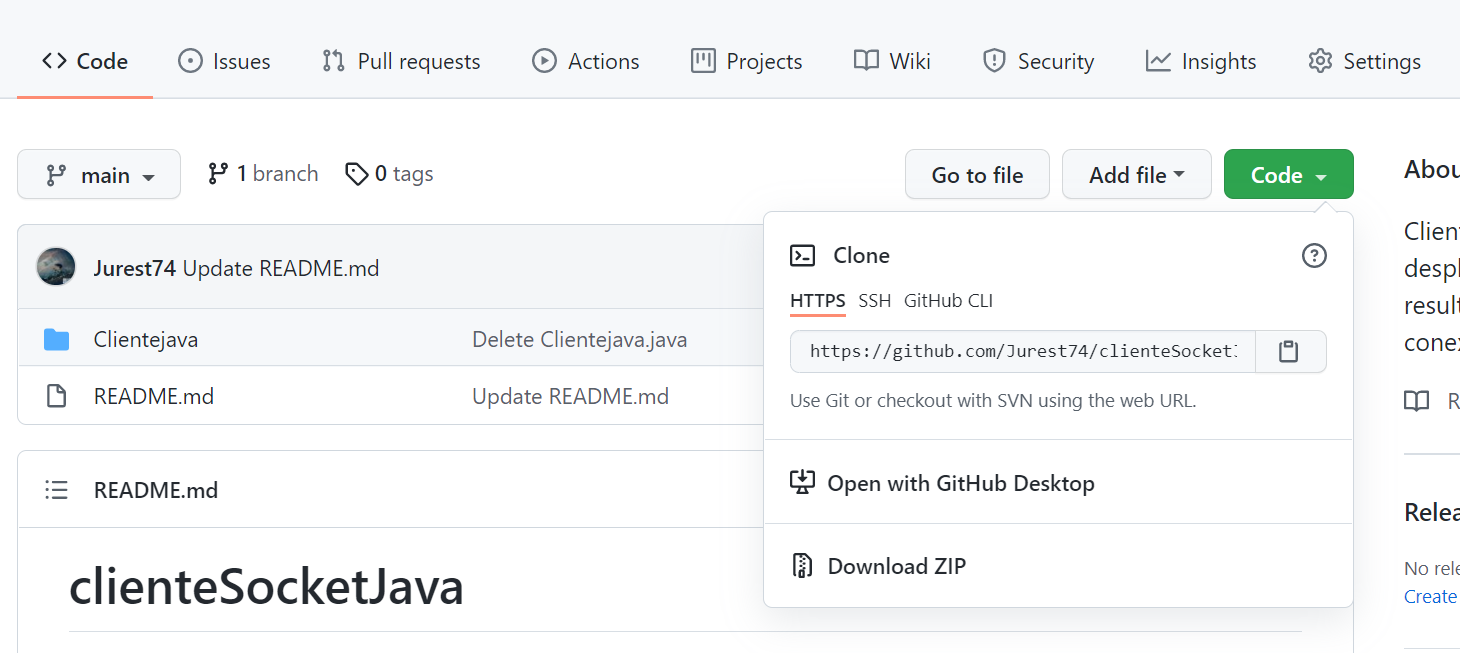
Task: Select the SSH clone tab
Action: 875,301
